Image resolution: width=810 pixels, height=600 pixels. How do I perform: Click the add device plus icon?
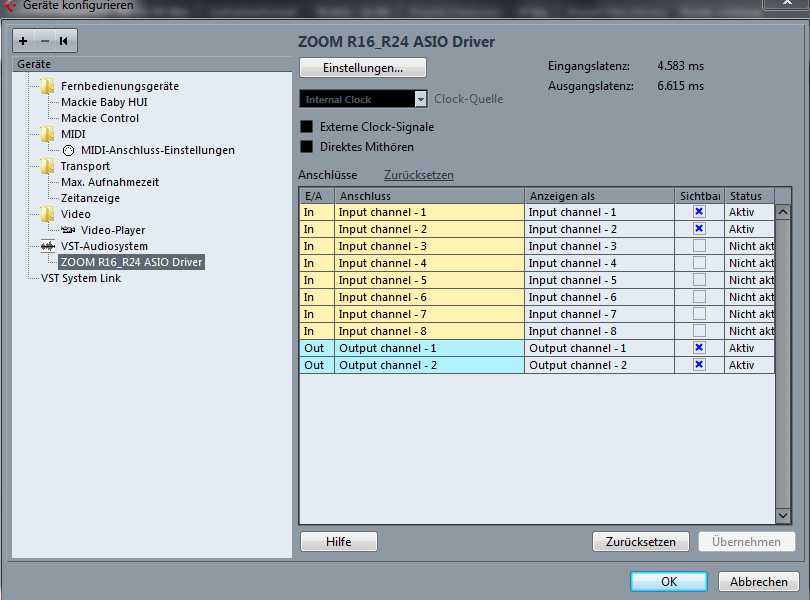(23, 41)
